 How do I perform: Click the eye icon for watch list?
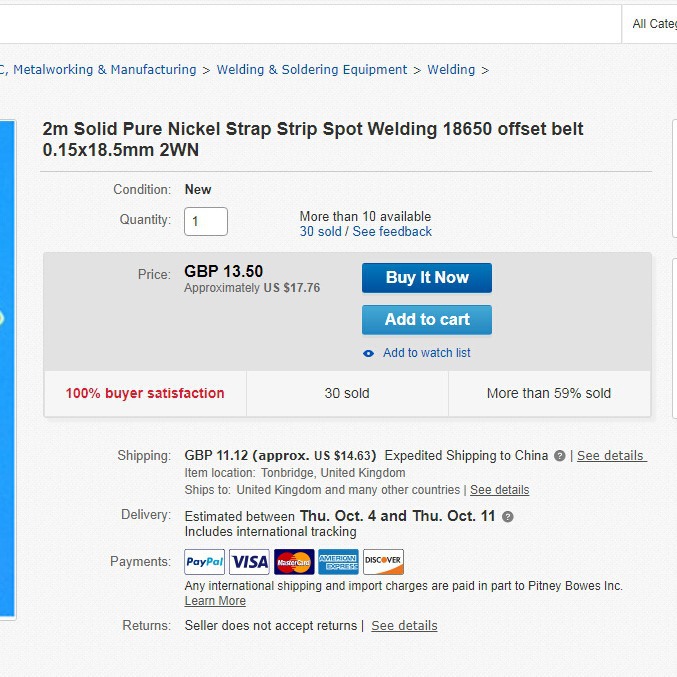click(x=369, y=353)
